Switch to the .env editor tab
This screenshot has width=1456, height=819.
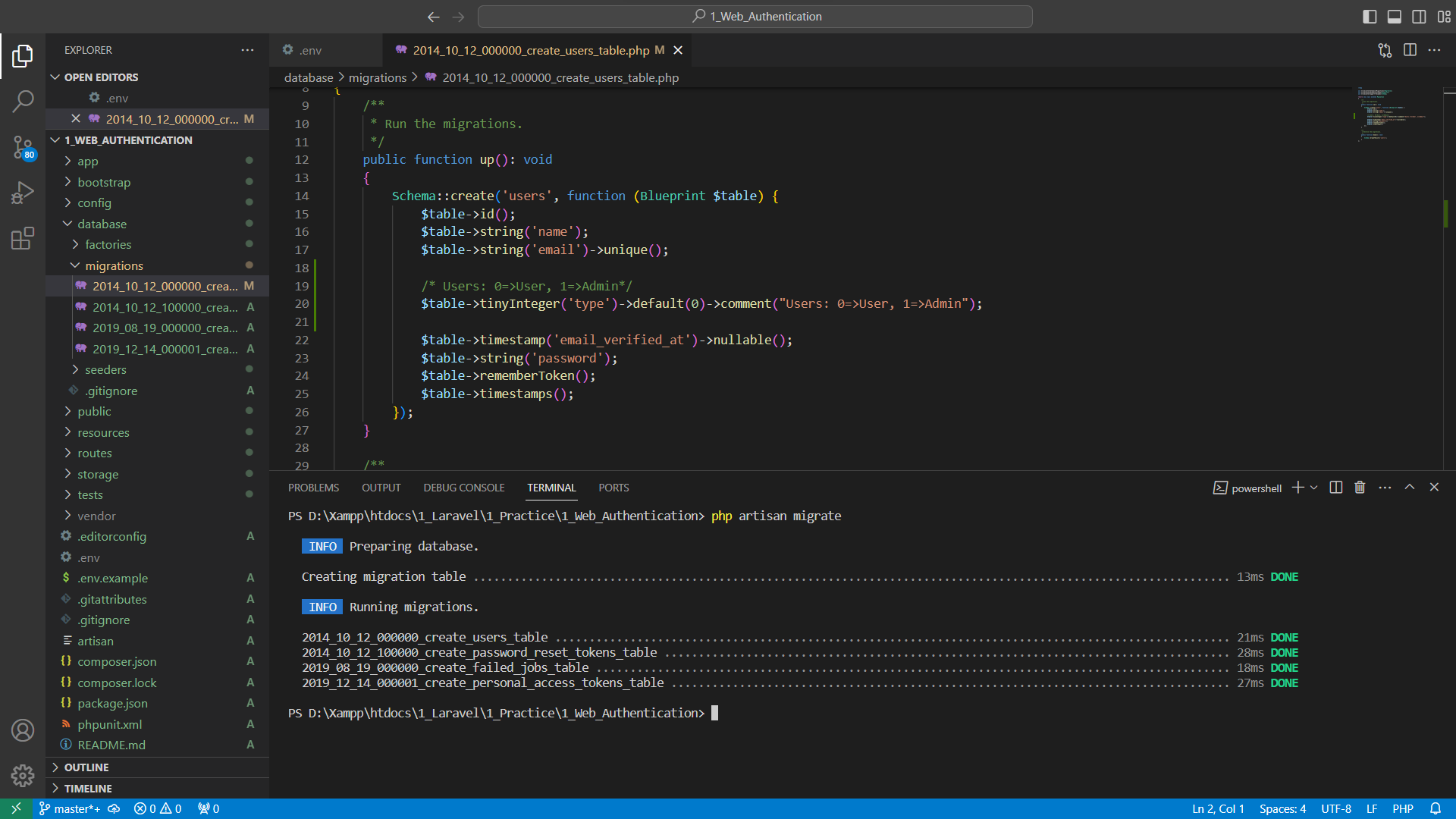pos(310,50)
